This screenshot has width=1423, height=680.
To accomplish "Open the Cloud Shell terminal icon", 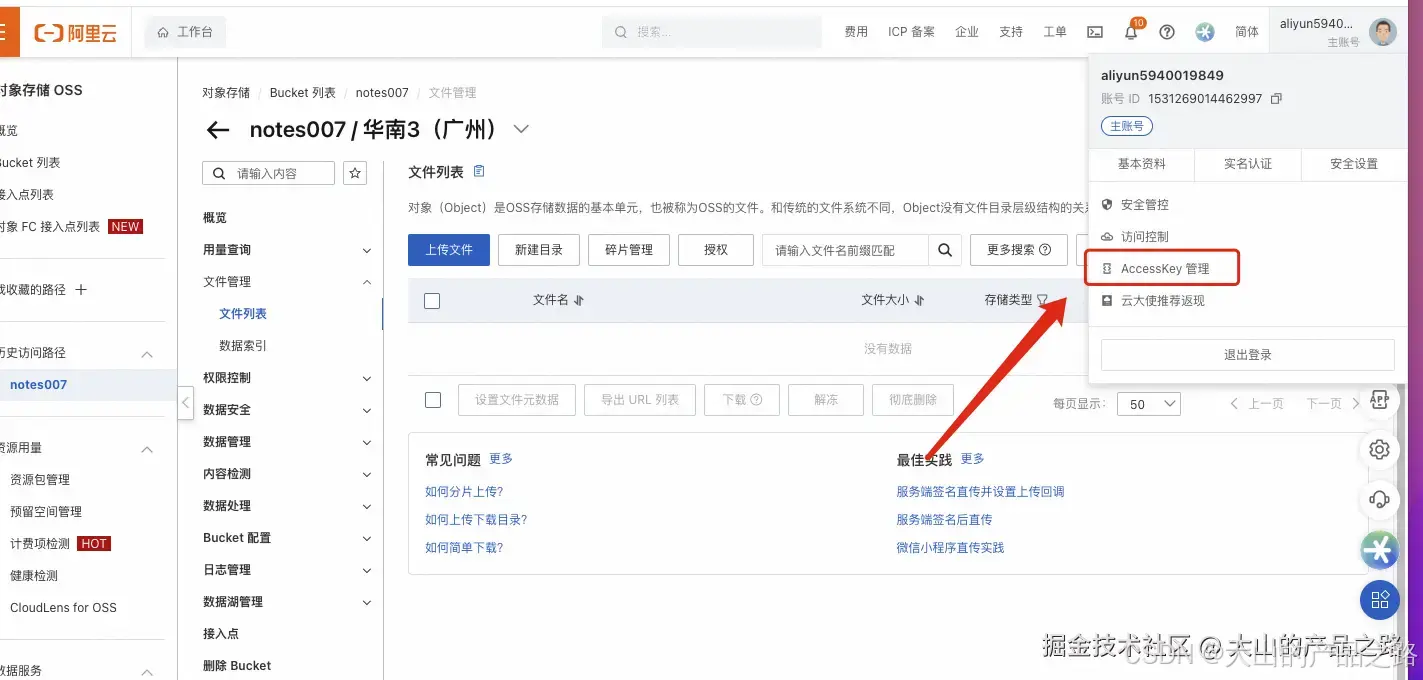I will tap(1095, 32).
